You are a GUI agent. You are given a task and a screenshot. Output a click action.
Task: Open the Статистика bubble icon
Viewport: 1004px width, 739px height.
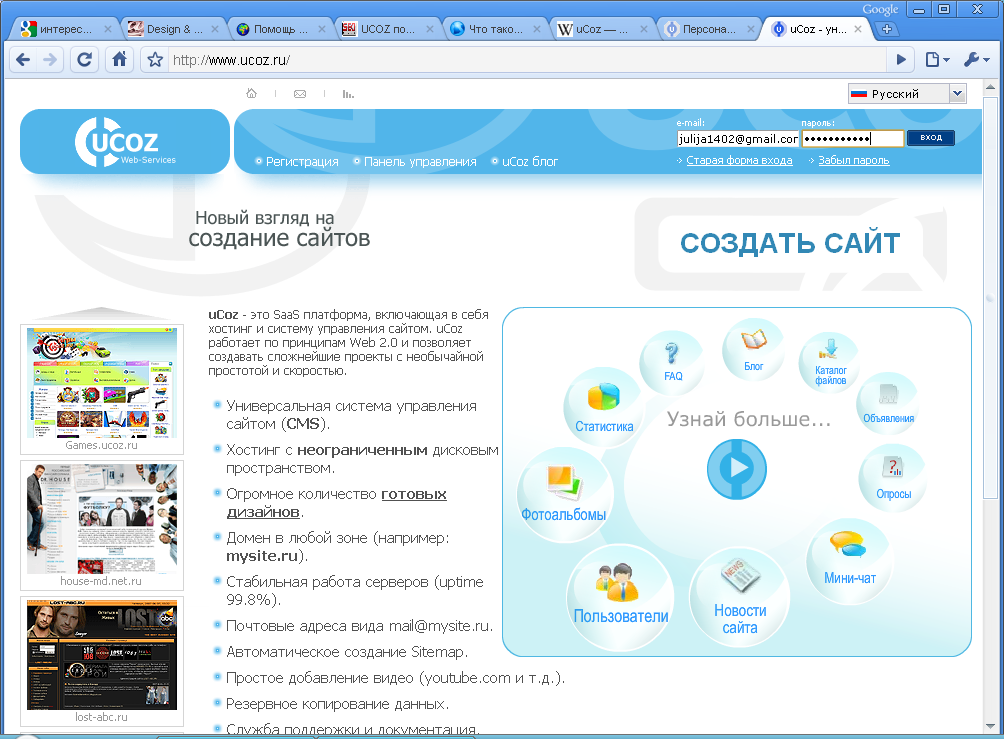603,406
